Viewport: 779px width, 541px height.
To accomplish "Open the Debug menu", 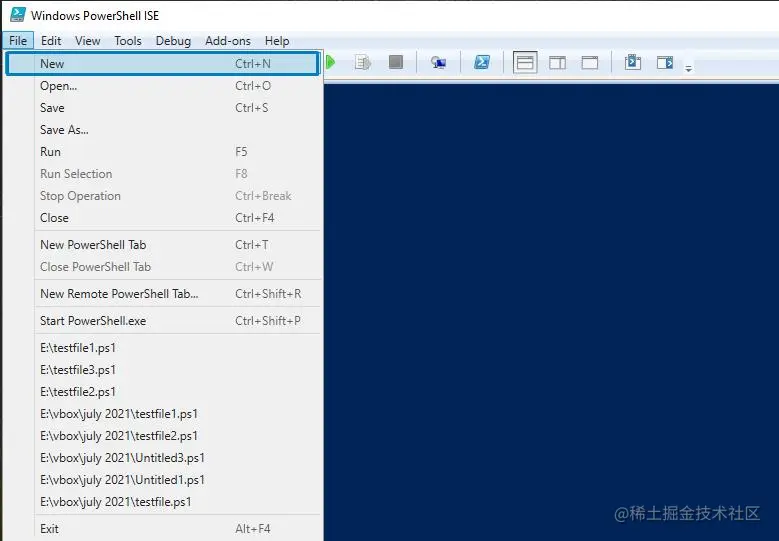I will [173, 41].
